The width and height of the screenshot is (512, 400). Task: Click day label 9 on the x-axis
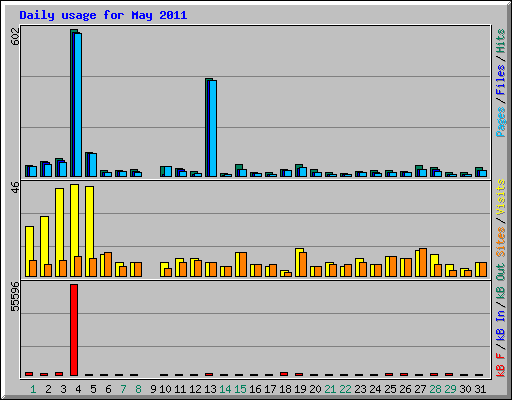click(153, 389)
